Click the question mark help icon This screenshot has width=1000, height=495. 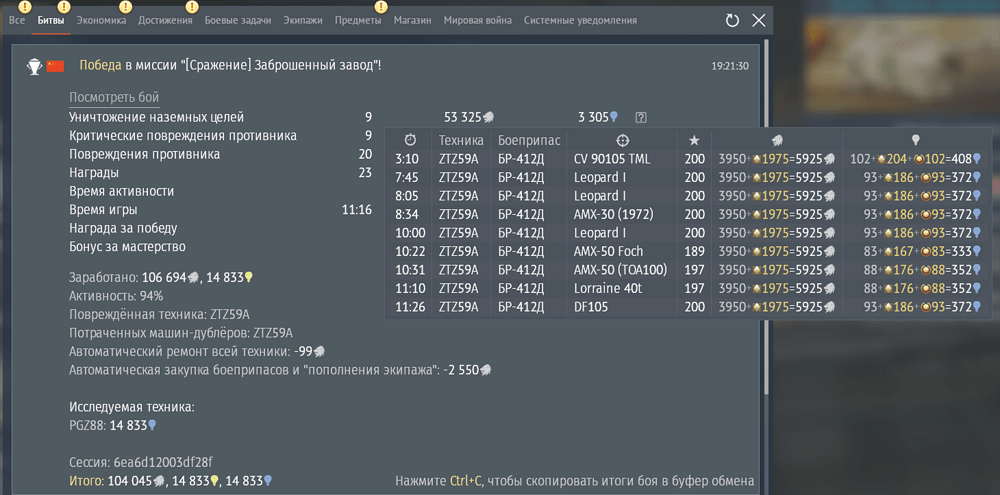[x=641, y=117]
